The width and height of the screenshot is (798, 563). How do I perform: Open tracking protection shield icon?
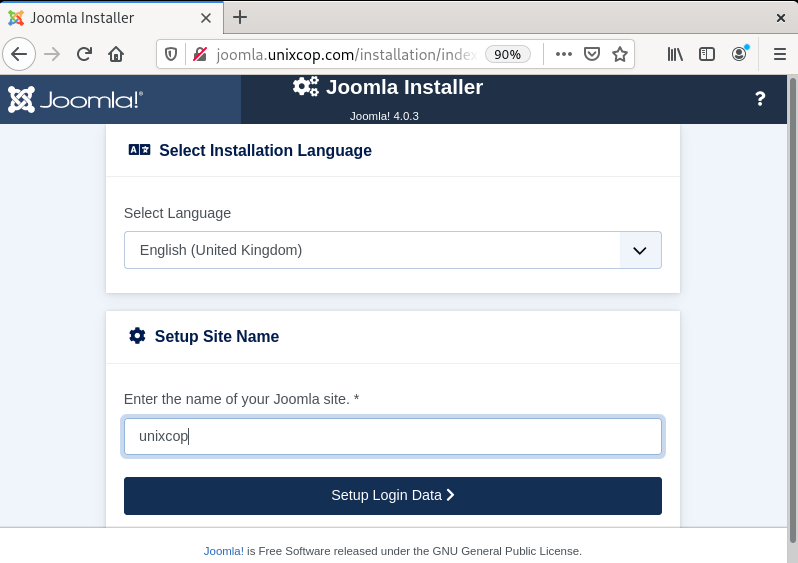(x=171, y=54)
